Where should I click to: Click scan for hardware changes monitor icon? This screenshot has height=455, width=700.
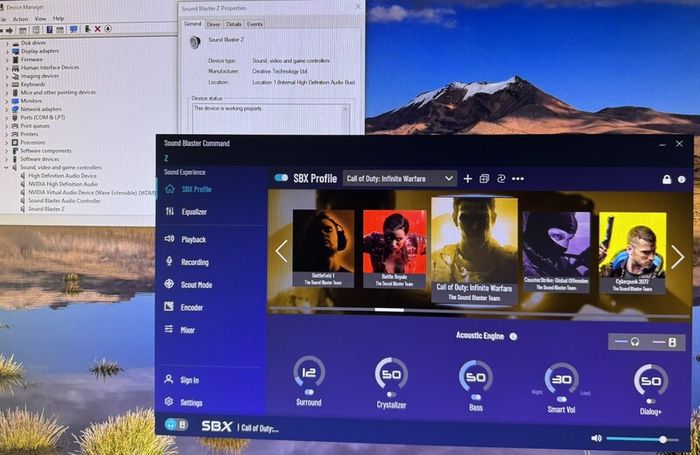[x=74, y=29]
